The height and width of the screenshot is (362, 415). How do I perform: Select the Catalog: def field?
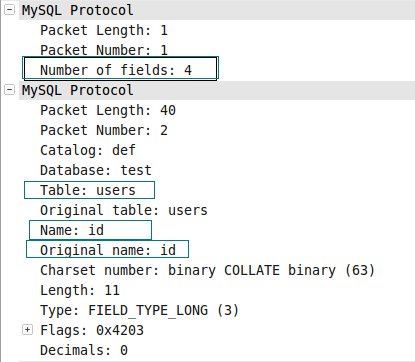[88, 150]
